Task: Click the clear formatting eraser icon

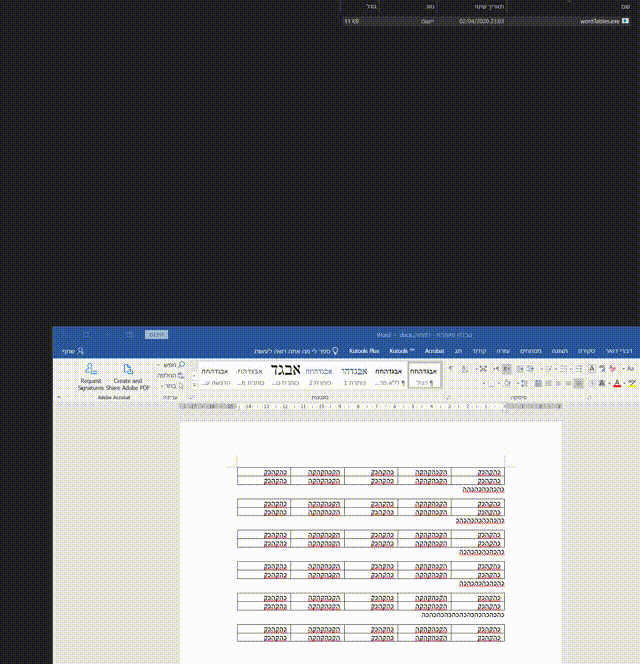Action: (612, 369)
